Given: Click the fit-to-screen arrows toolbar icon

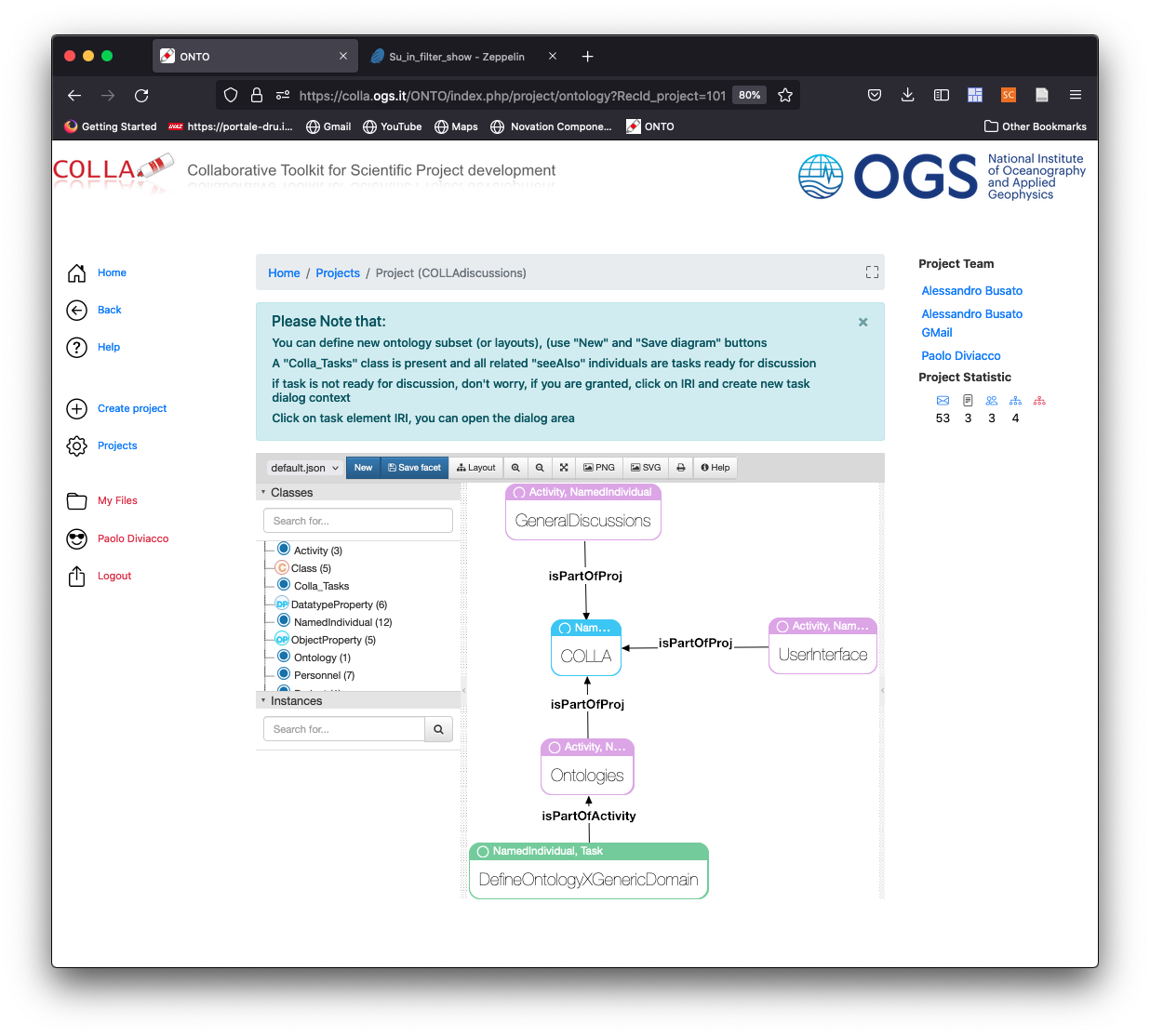Looking at the screenshot, I should pyautogui.click(x=564, y=468).
